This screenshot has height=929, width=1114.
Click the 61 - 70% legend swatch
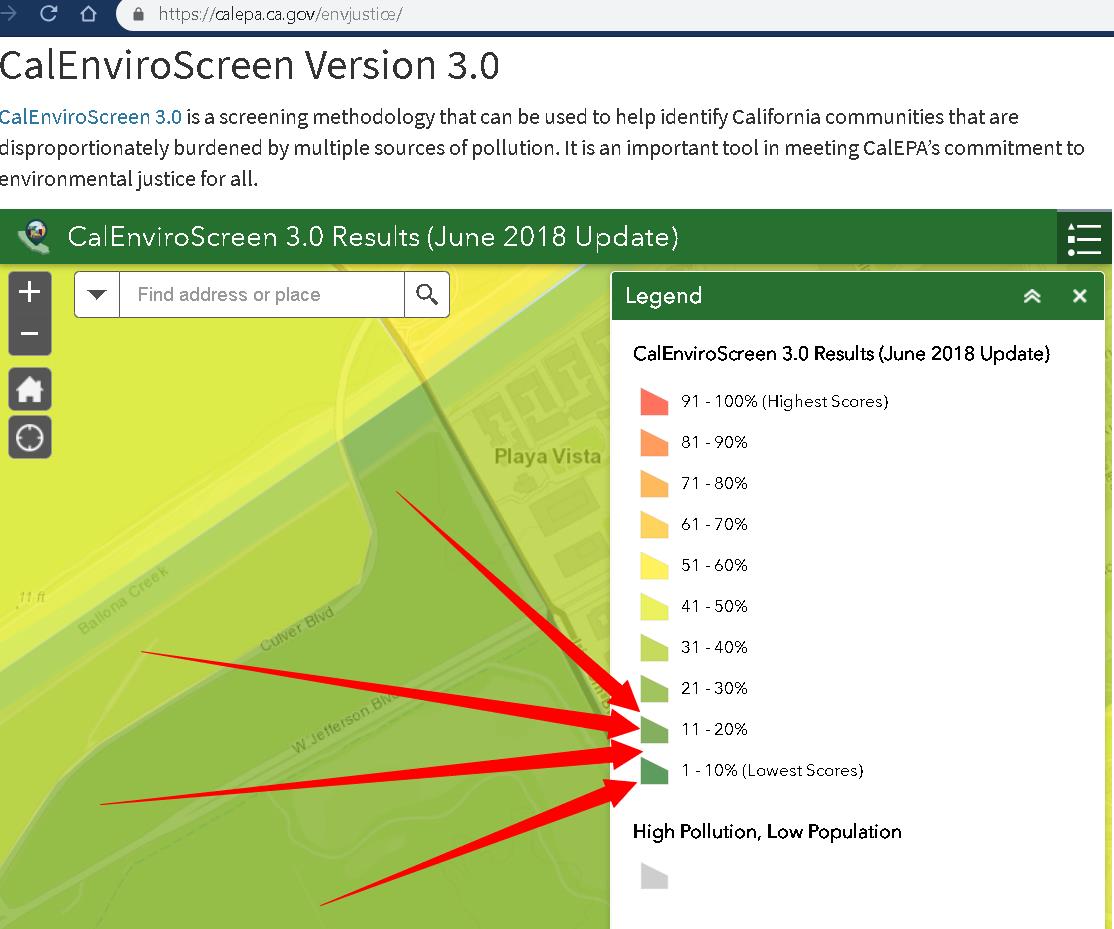click(x=654, y=524)
